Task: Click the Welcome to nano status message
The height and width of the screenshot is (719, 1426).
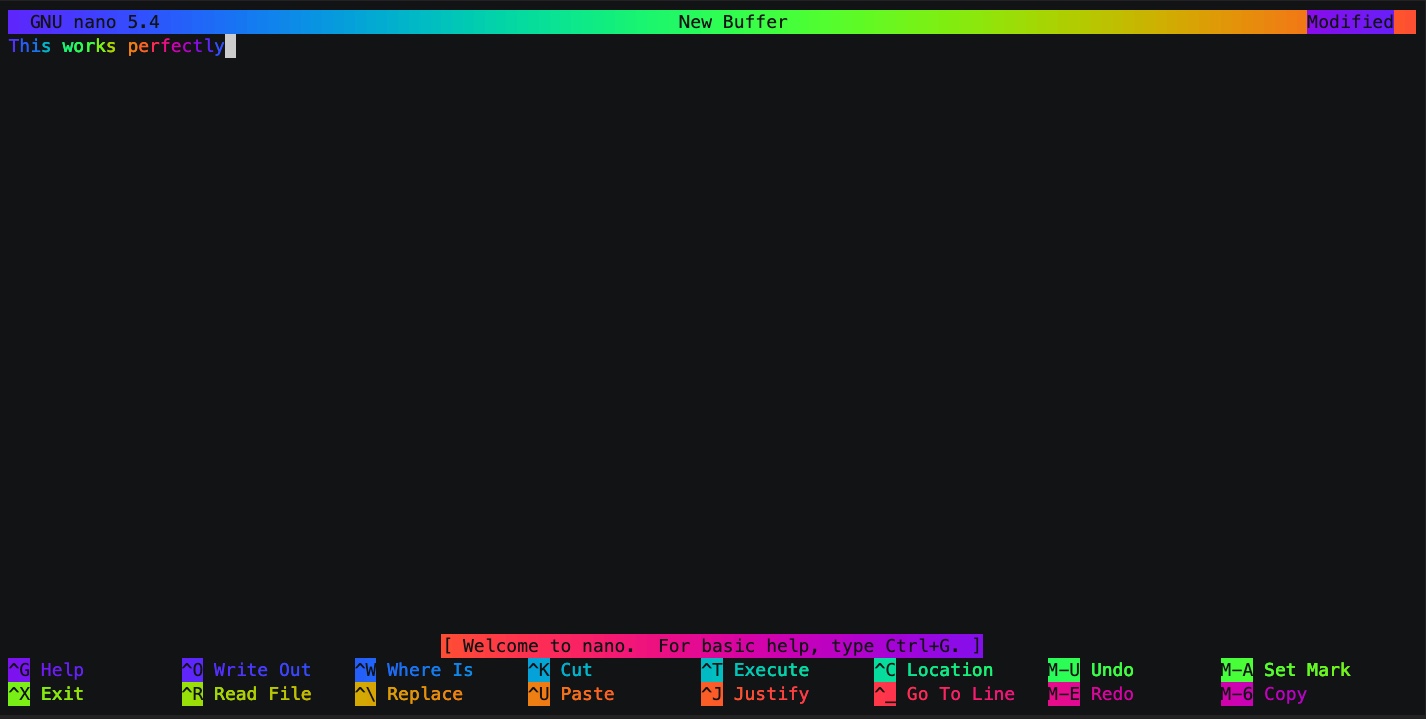Action: [712, 646]
